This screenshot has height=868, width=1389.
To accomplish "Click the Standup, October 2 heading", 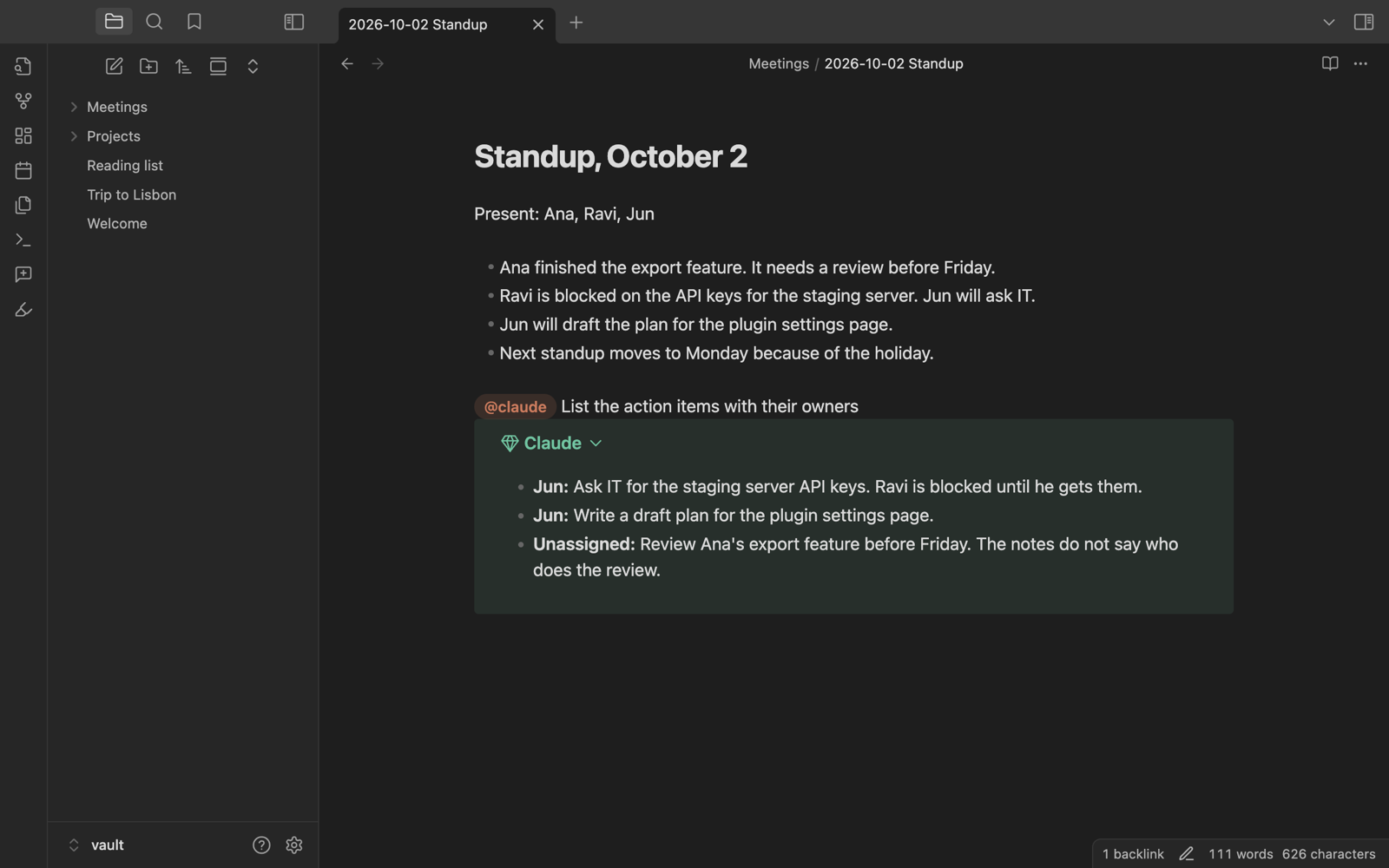I will point(610,156).
